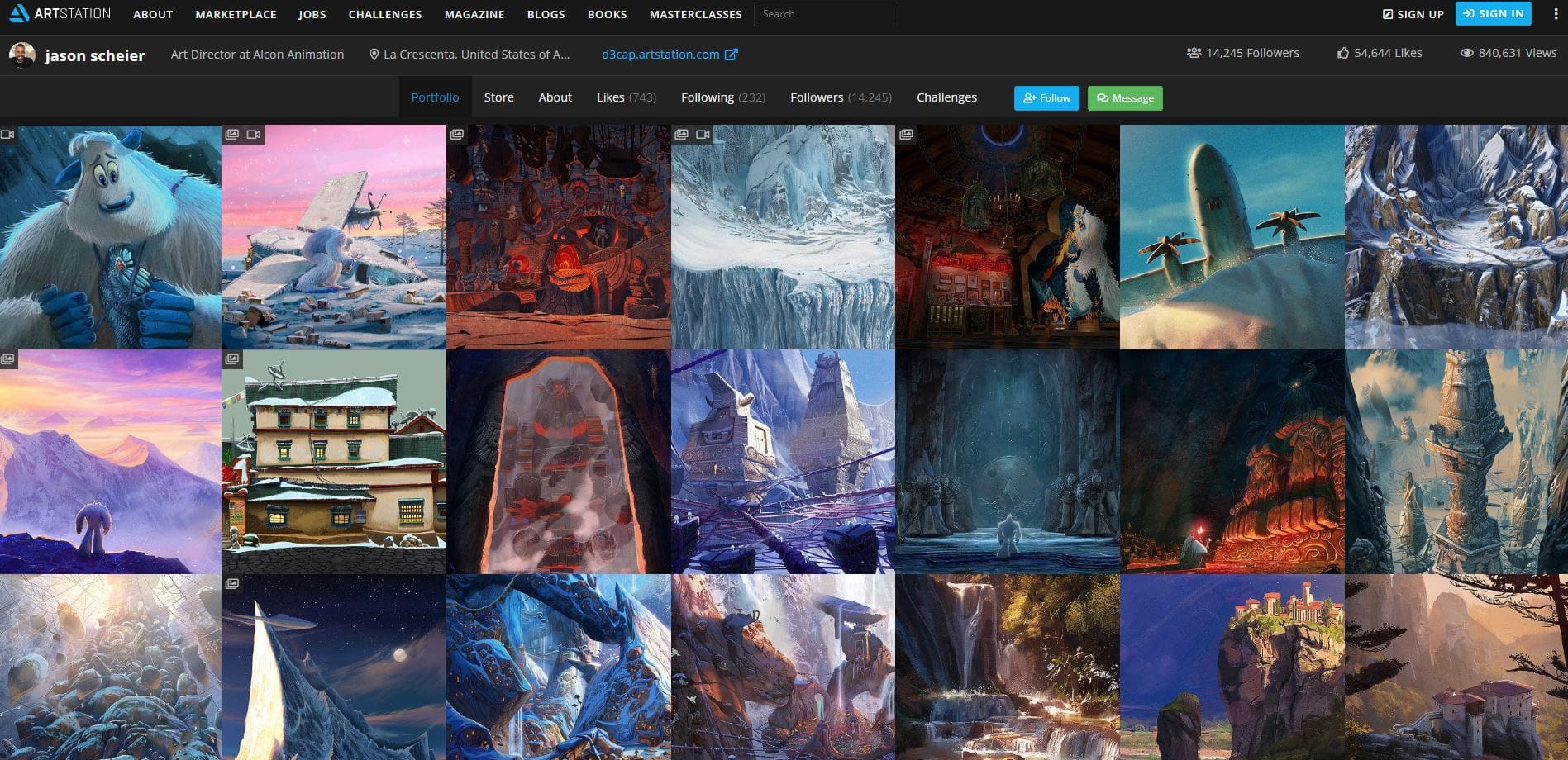The height and width of the screenshot is (760, 1568).
Task: Click the thumbs-up likes icon
Action: (x=1343, y=53)
